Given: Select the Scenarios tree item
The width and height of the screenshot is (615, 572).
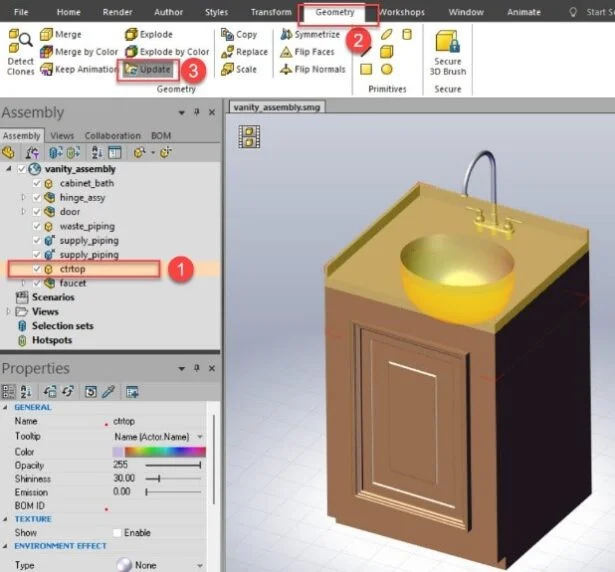Looking at the screenshot, I should click(x=53, y=297).
